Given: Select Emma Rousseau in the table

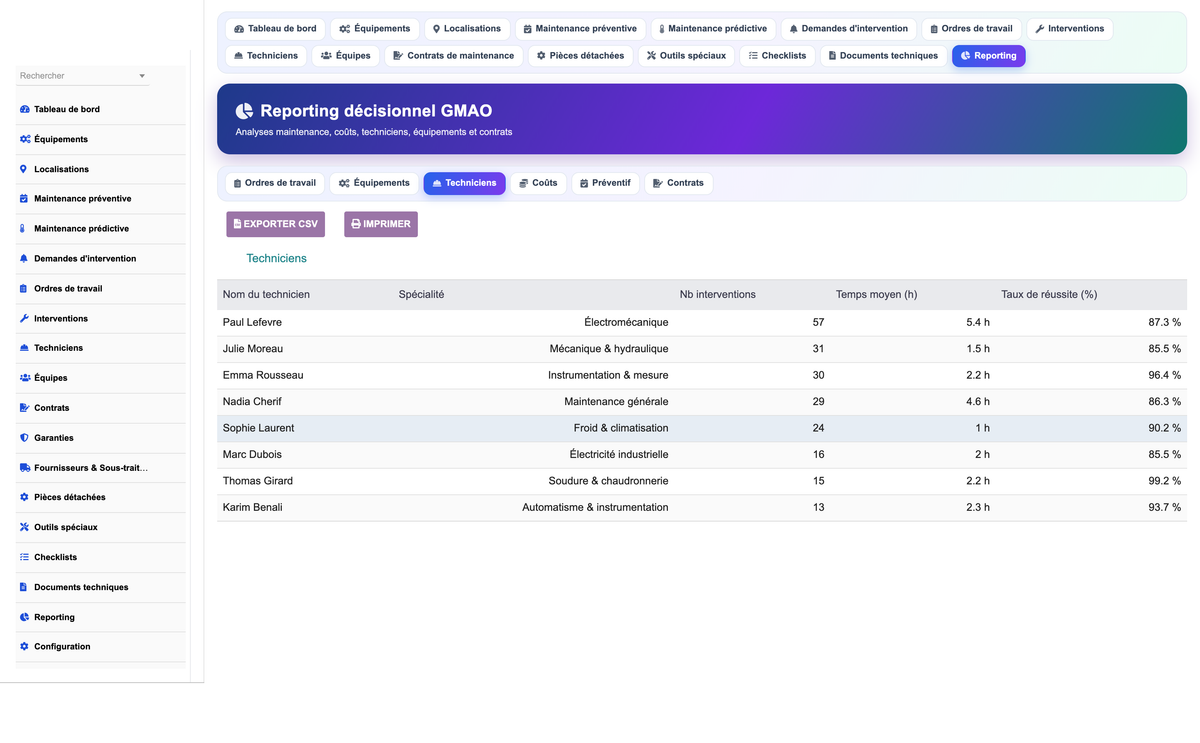Looking at the screenshot, I should click(263, 375).
